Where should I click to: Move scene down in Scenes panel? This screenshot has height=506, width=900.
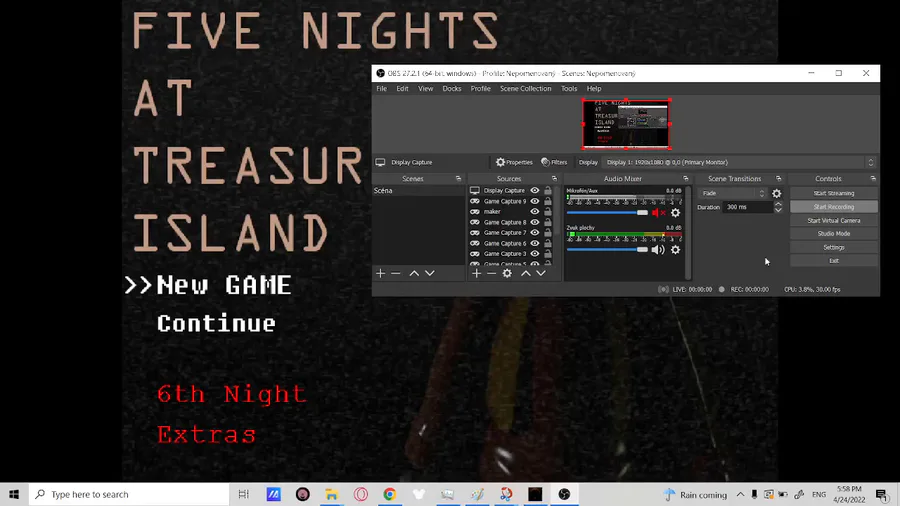pos(429,274)
